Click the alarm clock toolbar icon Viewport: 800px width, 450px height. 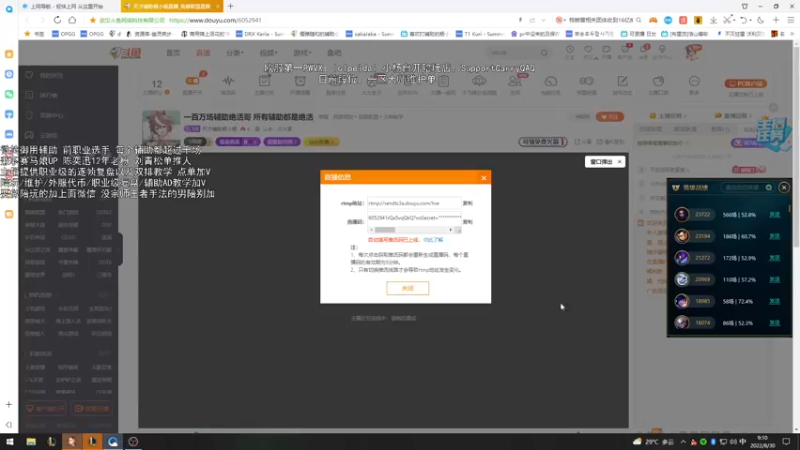click(x=300, y=81)
